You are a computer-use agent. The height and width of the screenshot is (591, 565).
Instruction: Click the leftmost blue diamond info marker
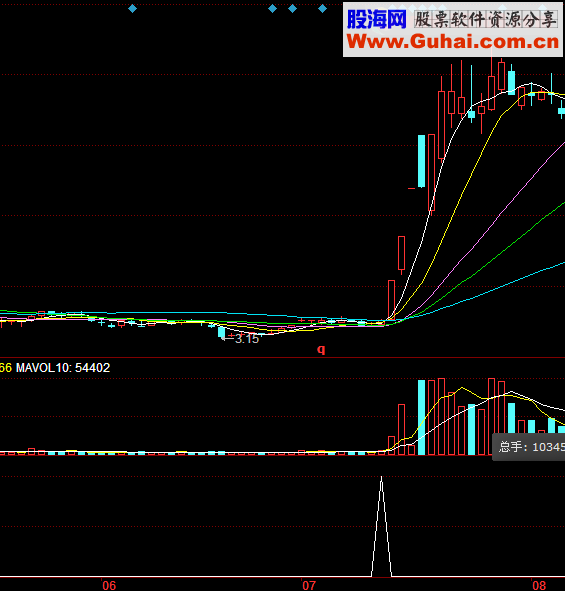[132, 8]
